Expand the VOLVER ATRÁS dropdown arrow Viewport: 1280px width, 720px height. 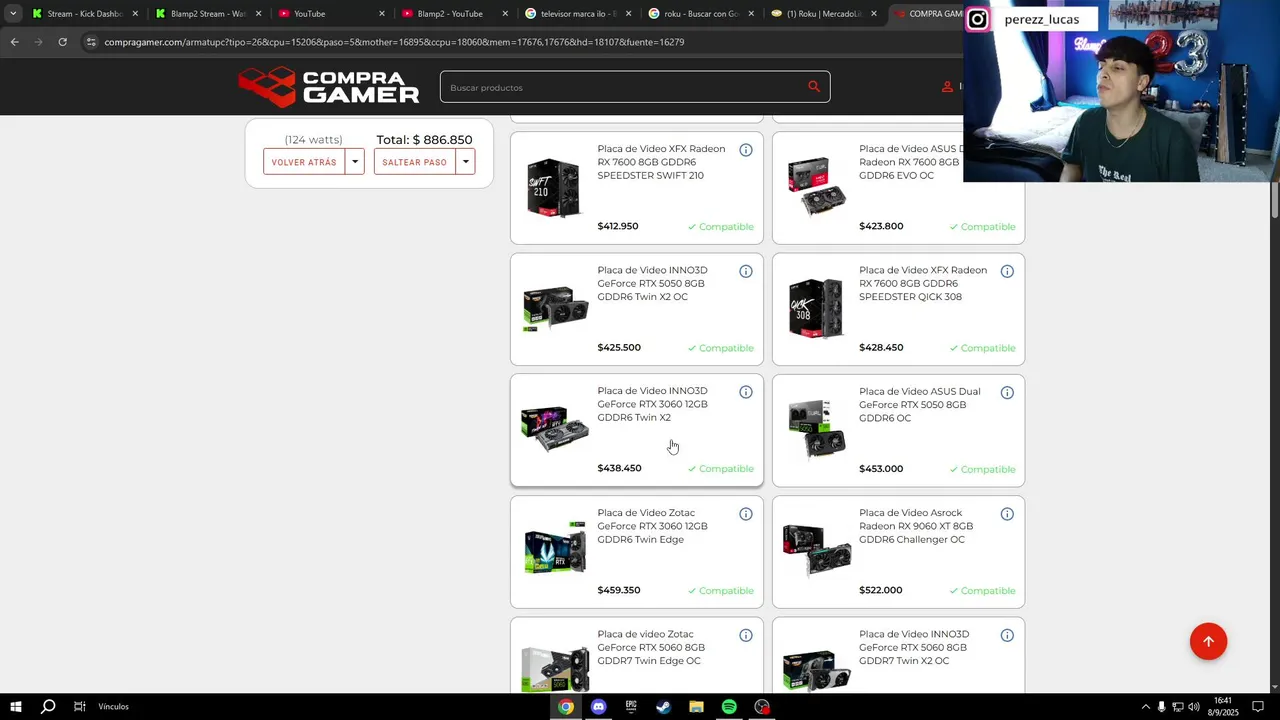click(x=355, y=162)
